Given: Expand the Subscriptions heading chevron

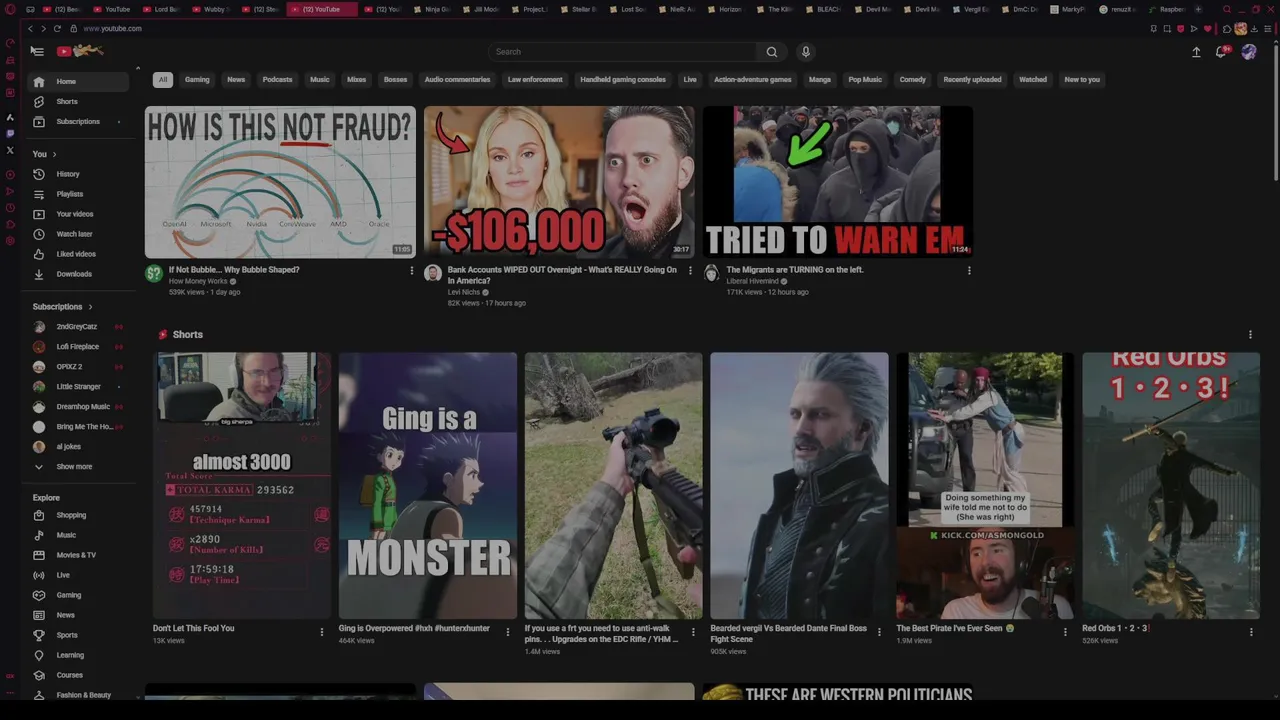Looking at the screenshot, I should coord(90,307).
